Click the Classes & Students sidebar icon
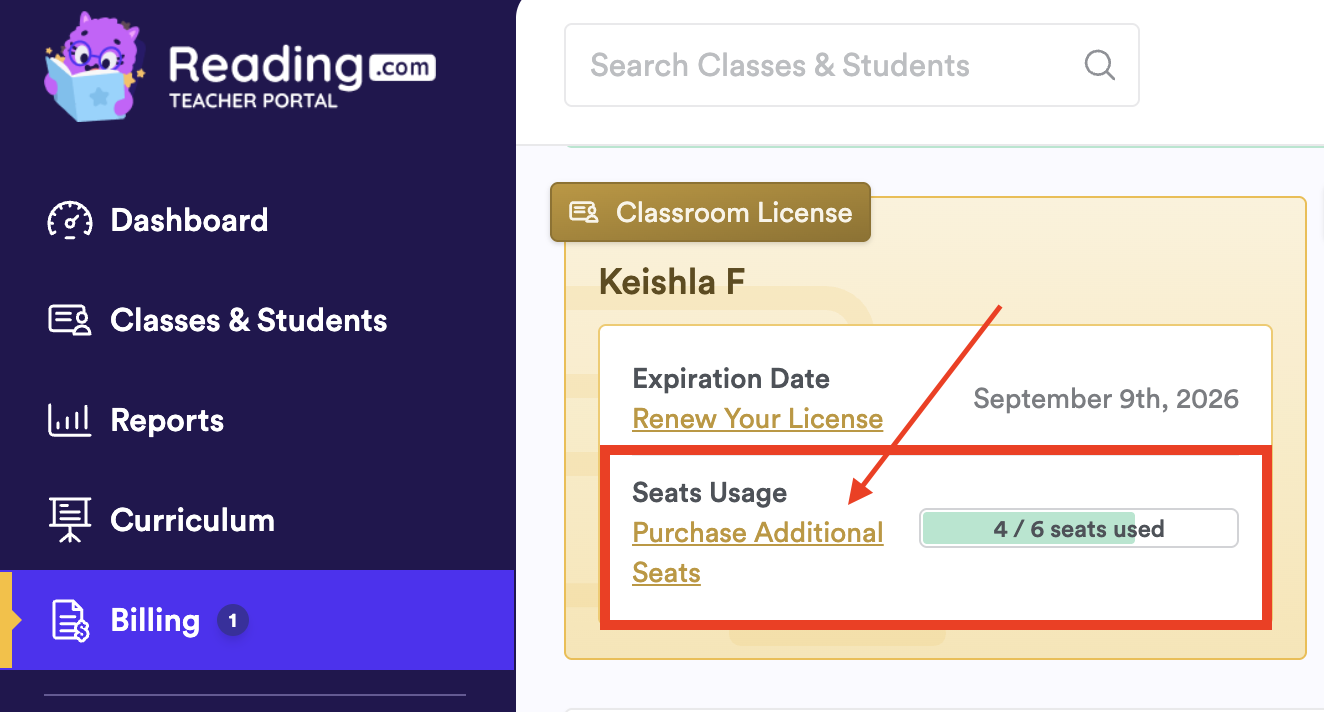This screenshot has height=712, width=1324. coord(70,320)
